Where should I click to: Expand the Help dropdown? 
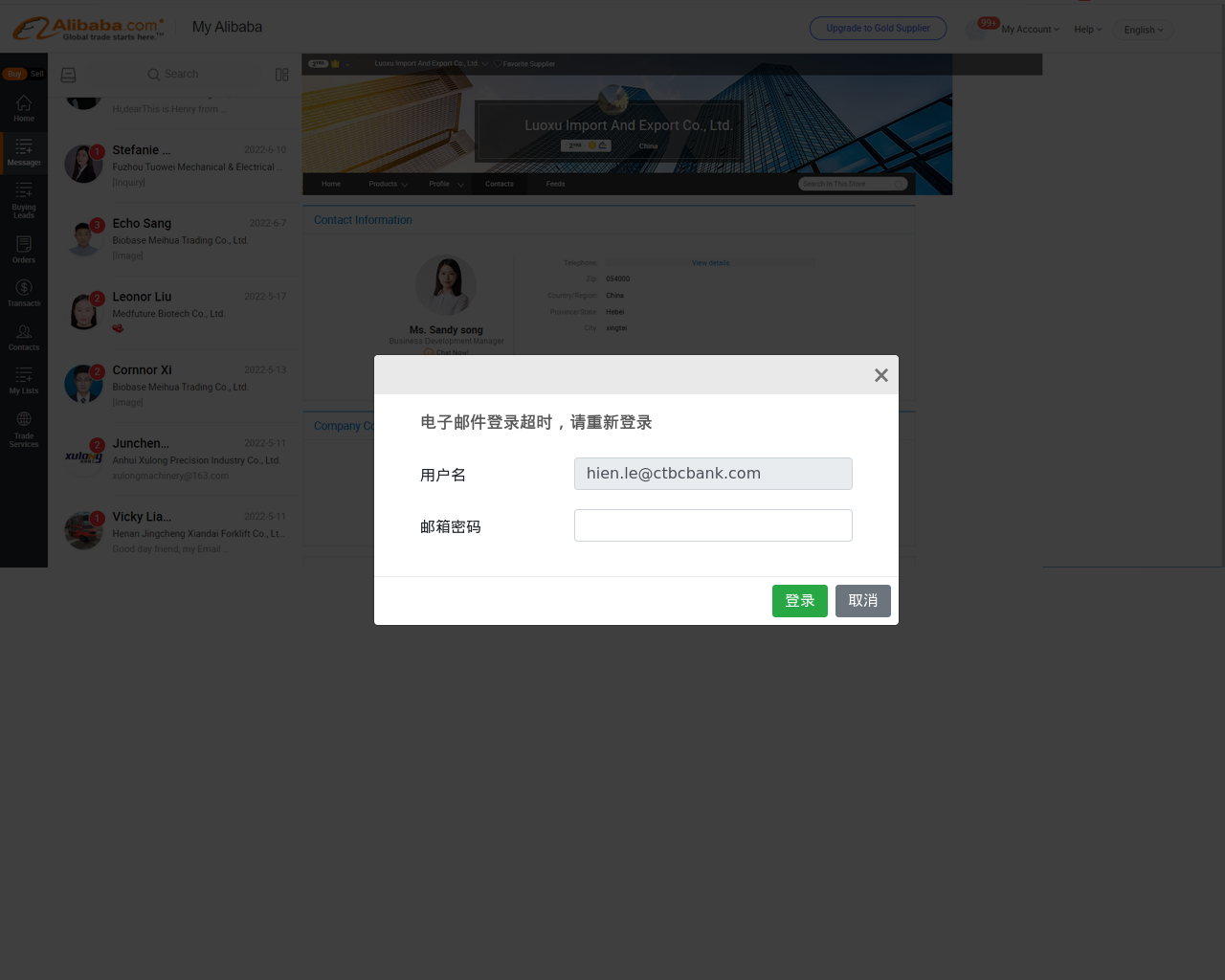pos(1087,30)
